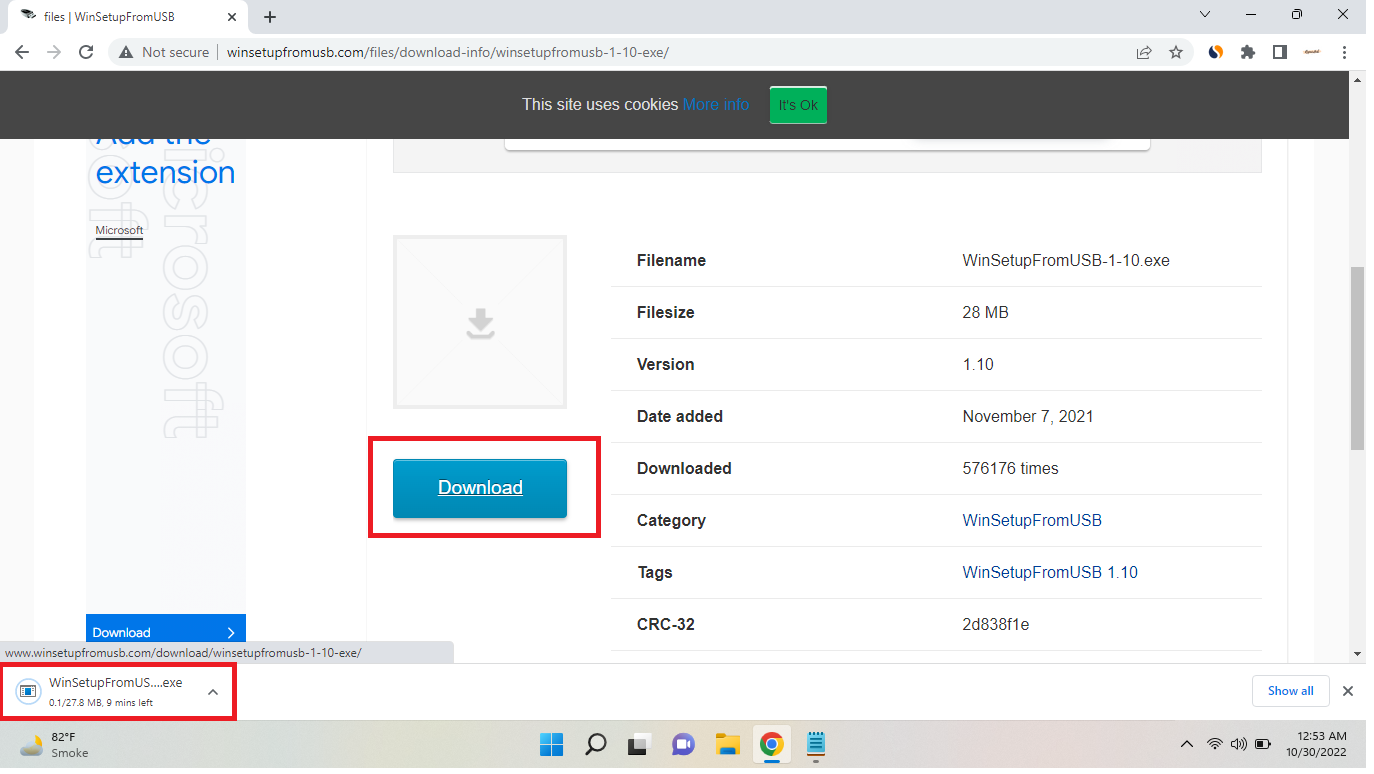Open the WinSetupFromUSB 1.10 tag link

click(1050, 572)
